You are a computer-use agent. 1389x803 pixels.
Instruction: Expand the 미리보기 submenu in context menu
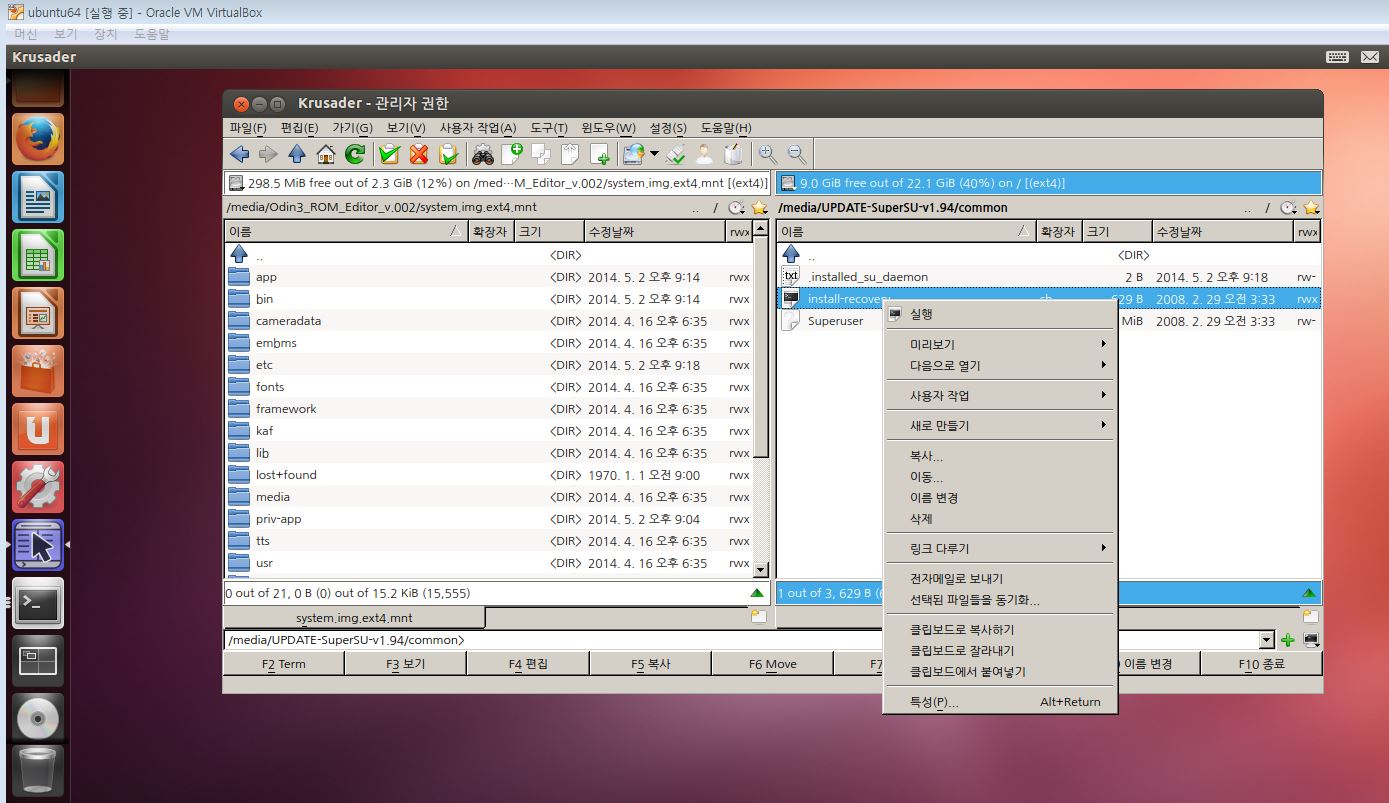point(998,344)
